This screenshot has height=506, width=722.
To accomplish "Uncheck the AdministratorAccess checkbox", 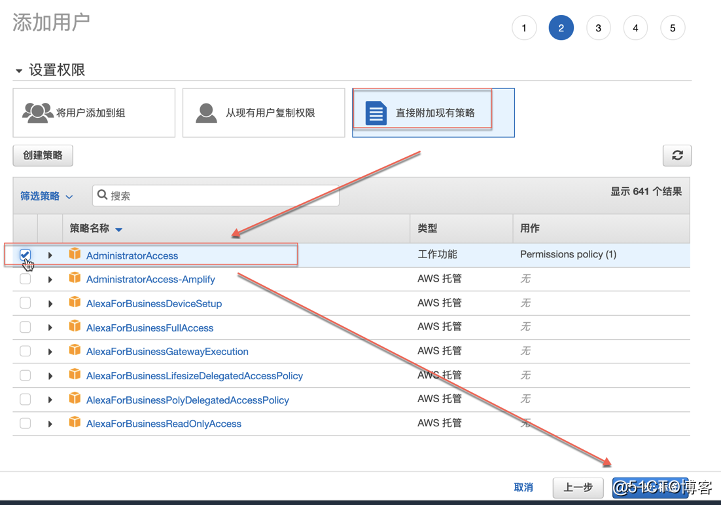I will 25,255.
